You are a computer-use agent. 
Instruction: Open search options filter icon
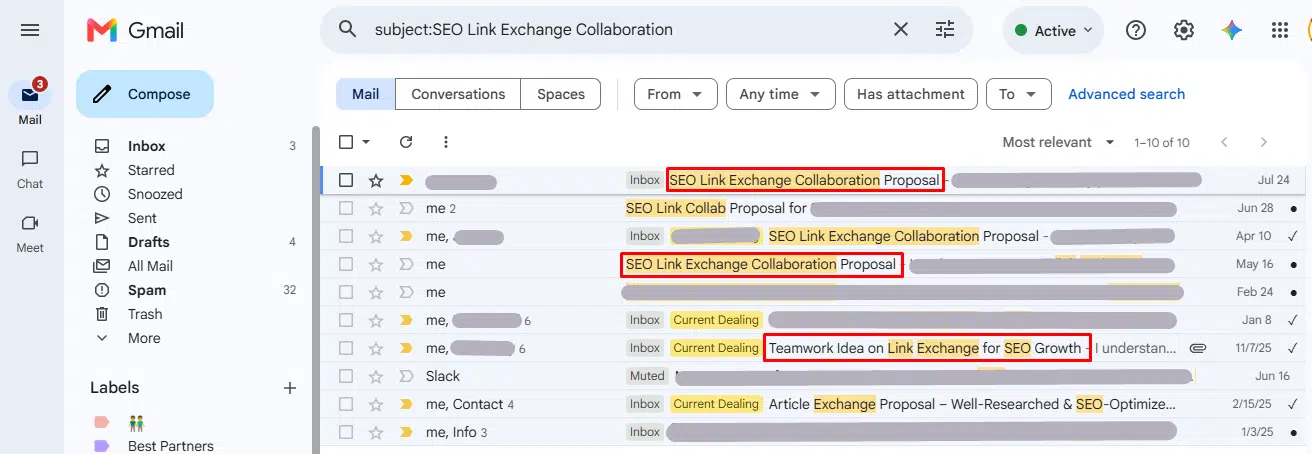pyautogui.click(x=945, y=30)
